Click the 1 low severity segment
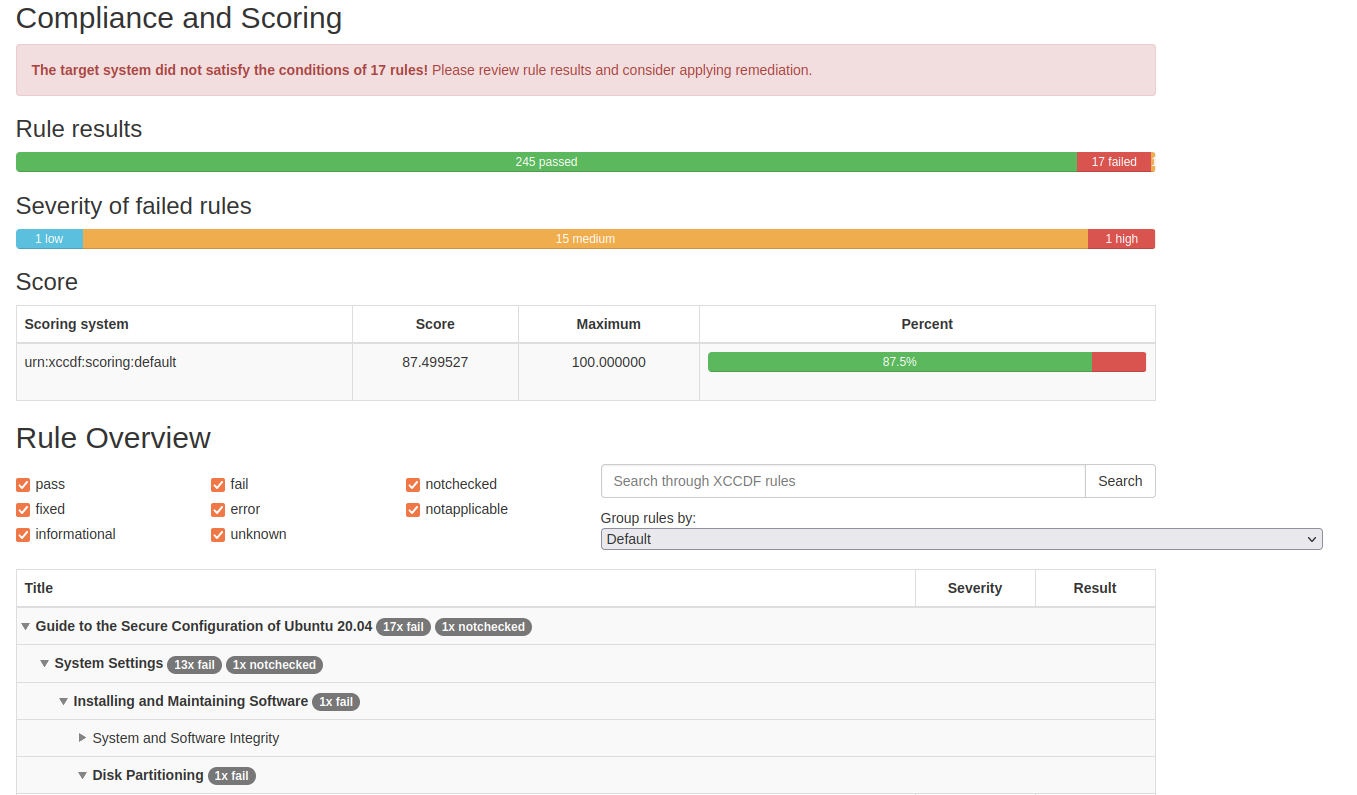 tap(49, 239)
